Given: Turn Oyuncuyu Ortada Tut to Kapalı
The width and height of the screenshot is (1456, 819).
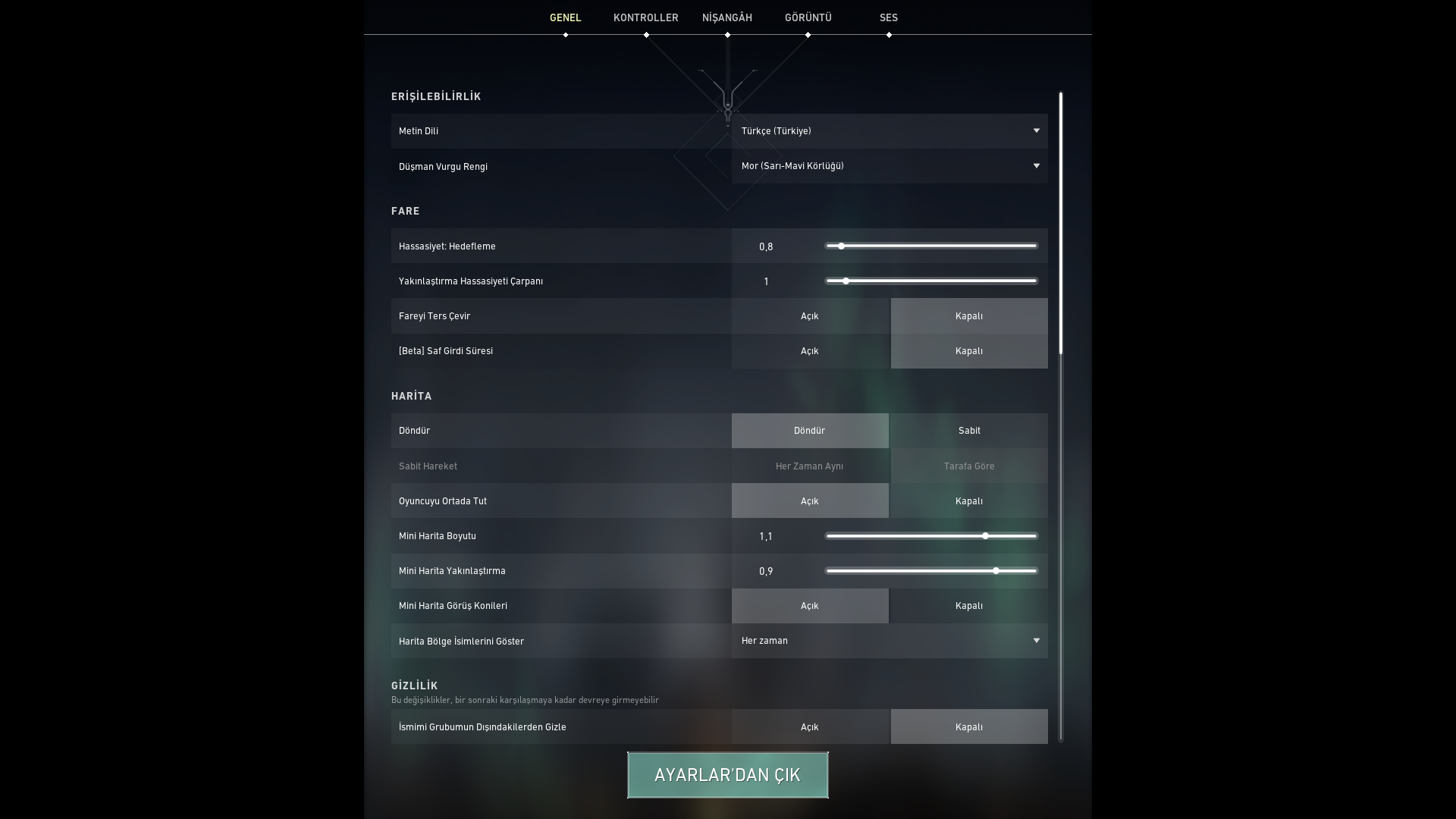Looking at the screenshot, I should click(x=968, y=501).
